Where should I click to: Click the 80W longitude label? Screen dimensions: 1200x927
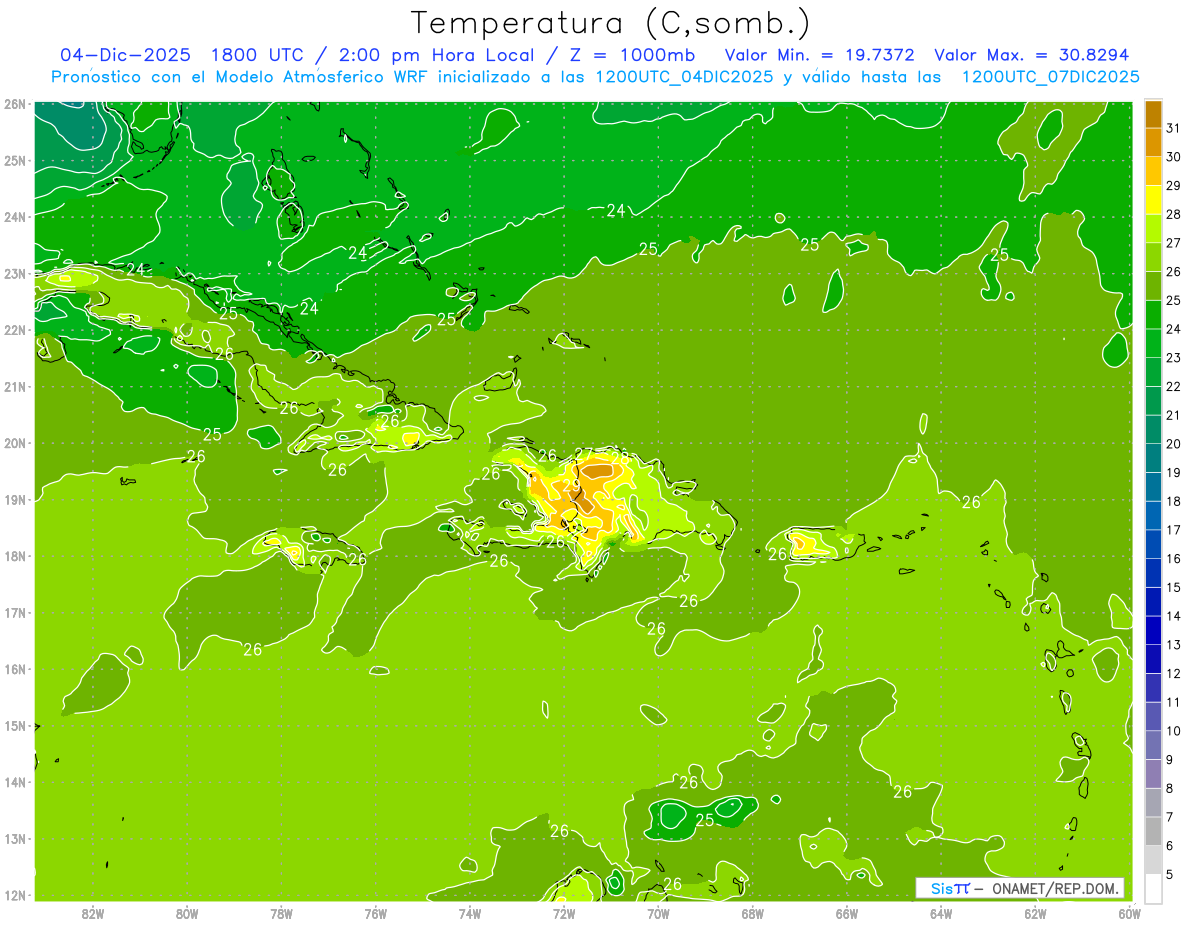click(x=186, y=913)
